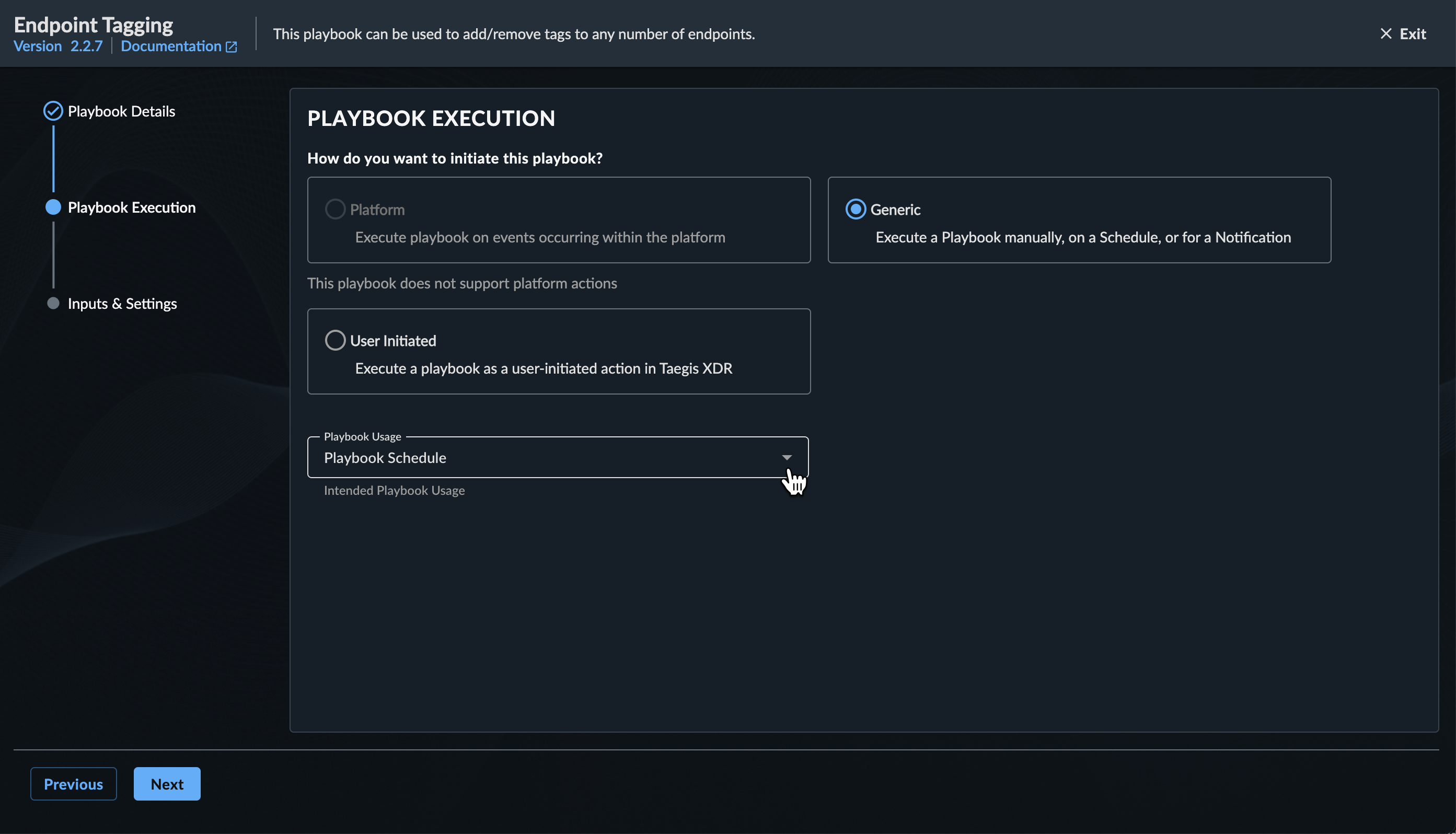Screen dimensions: 1456x834
Task: Click the 'Intended Playbook Usage' helper text
Action: [394, 490]
